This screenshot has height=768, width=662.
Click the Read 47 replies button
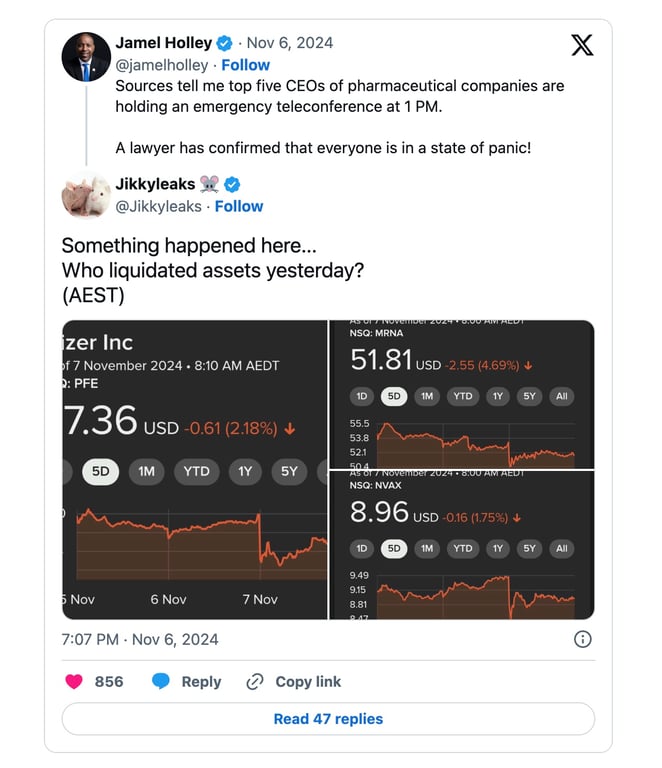coord(328,719)
